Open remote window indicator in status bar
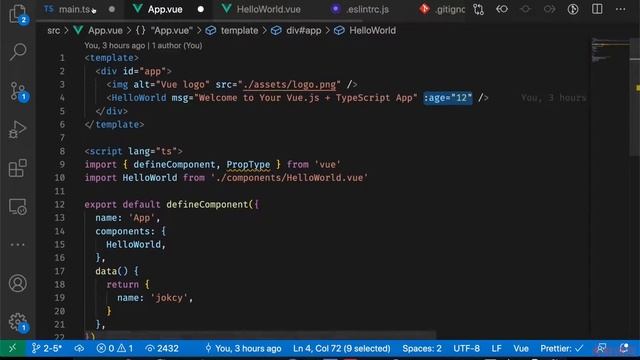The height and width of the screenshot is (360, 640). click(x=12, y=348)
